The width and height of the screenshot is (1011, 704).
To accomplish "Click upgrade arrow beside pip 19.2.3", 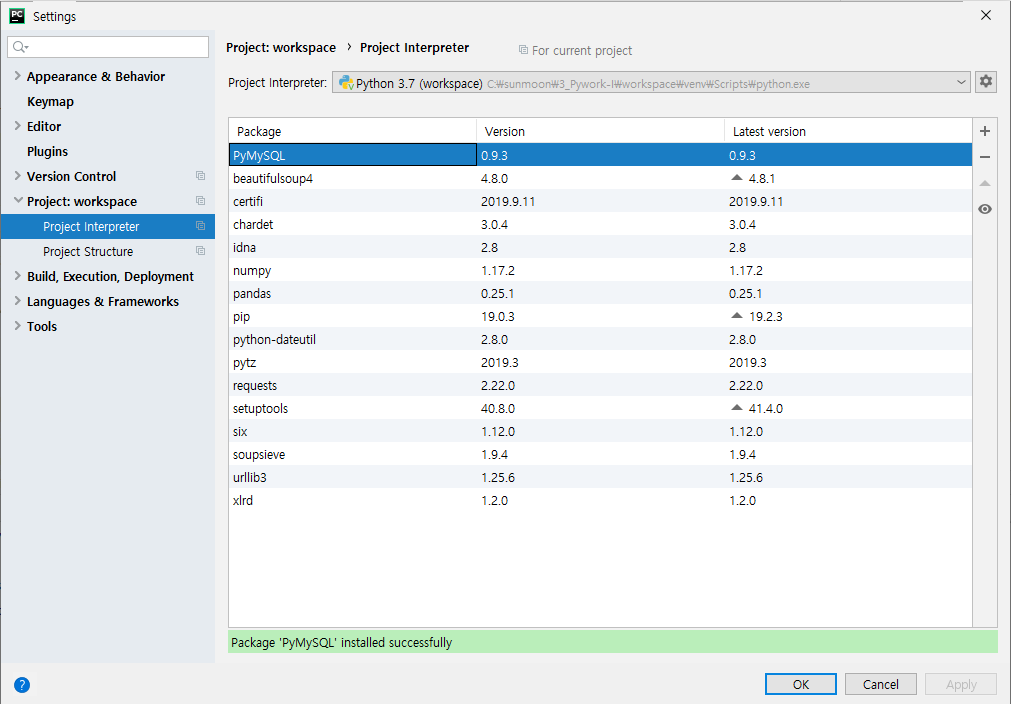I will pos(737,315).
